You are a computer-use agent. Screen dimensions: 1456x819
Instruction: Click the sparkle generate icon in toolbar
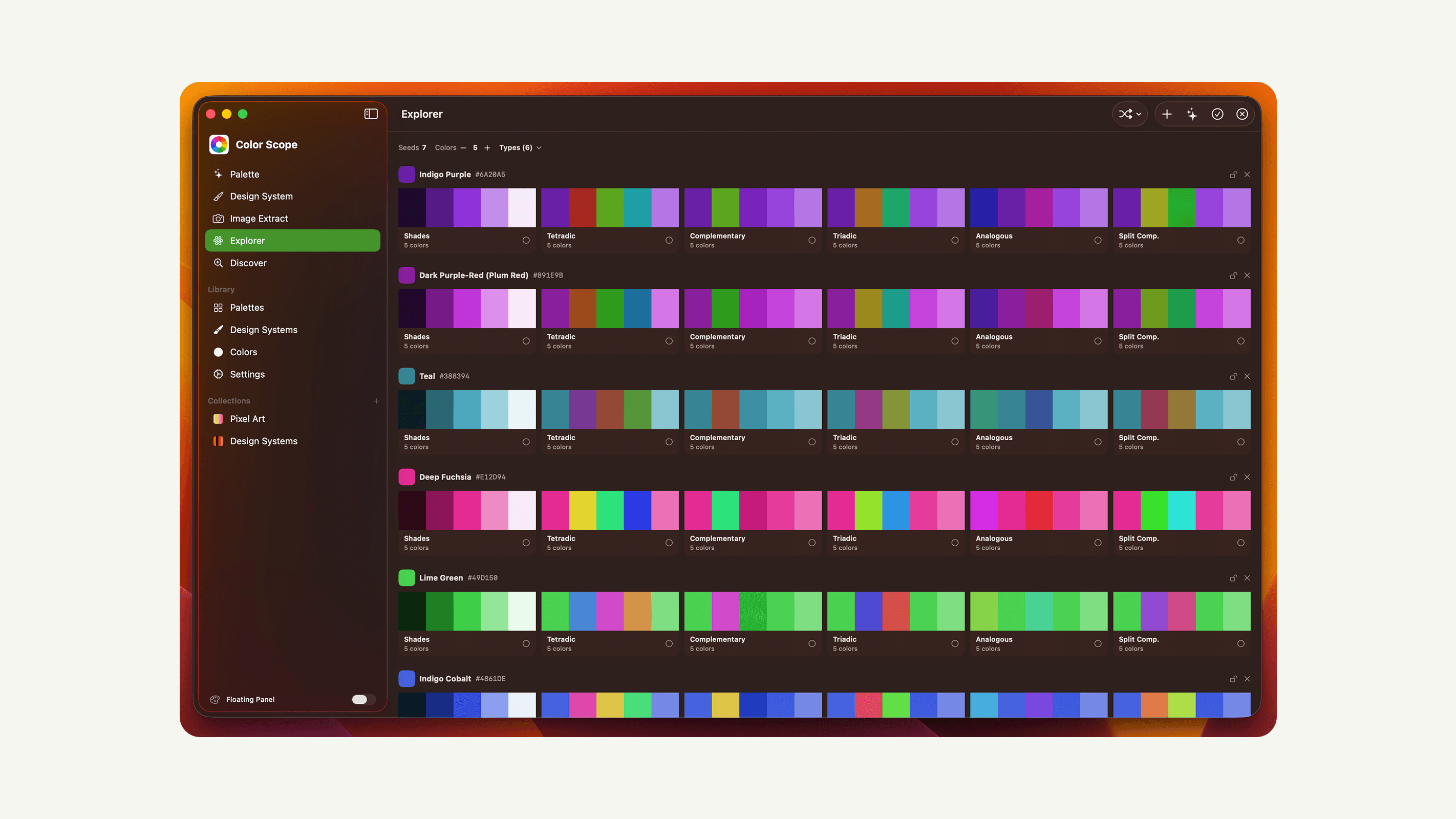point(1192,114)
